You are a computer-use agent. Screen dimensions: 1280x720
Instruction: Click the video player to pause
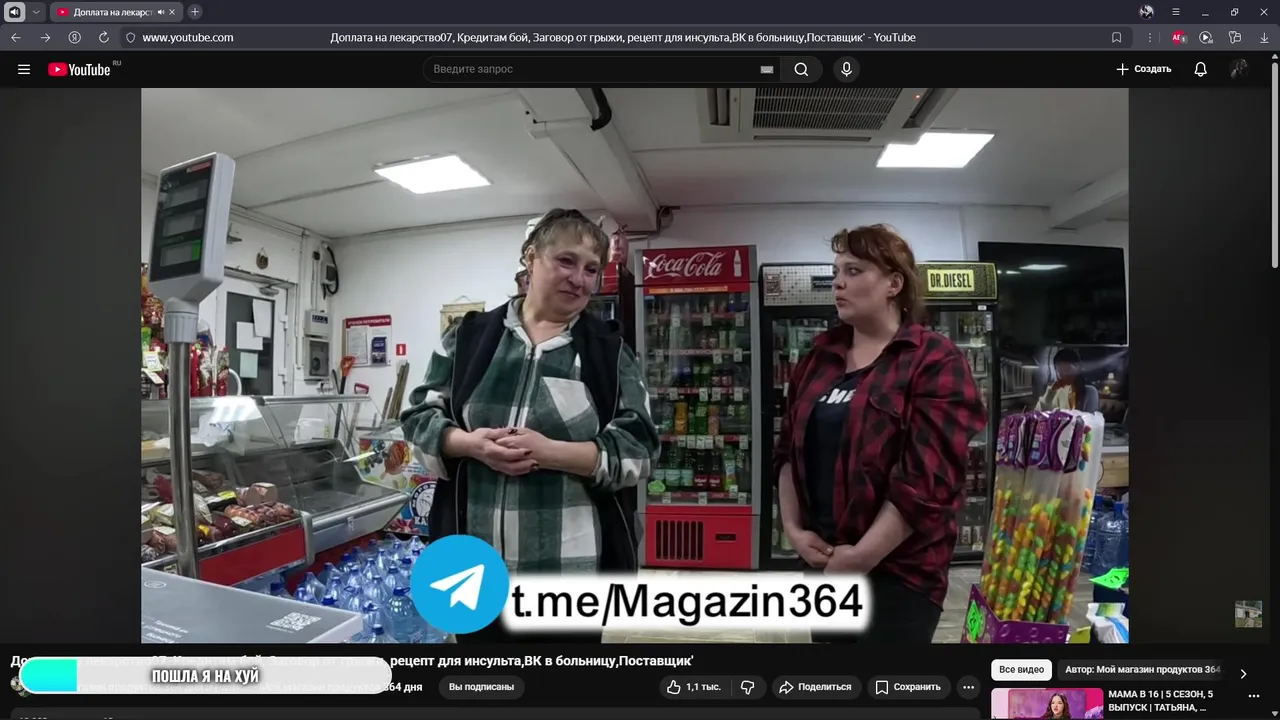(634, 365)
